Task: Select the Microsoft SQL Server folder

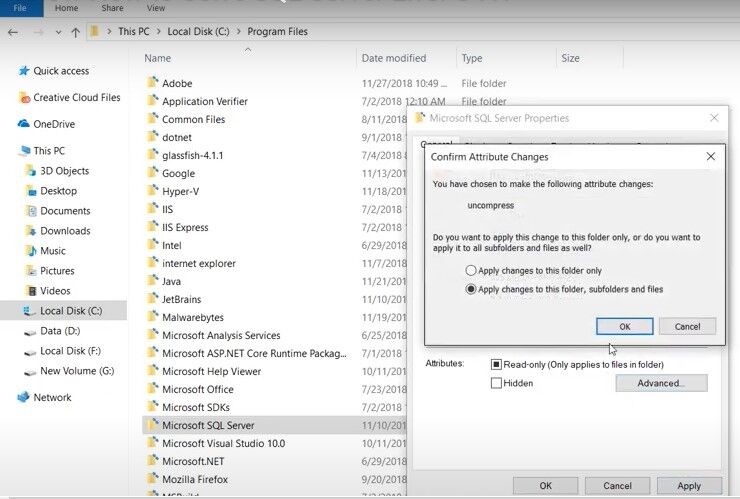Action: [x=274, y=425]
